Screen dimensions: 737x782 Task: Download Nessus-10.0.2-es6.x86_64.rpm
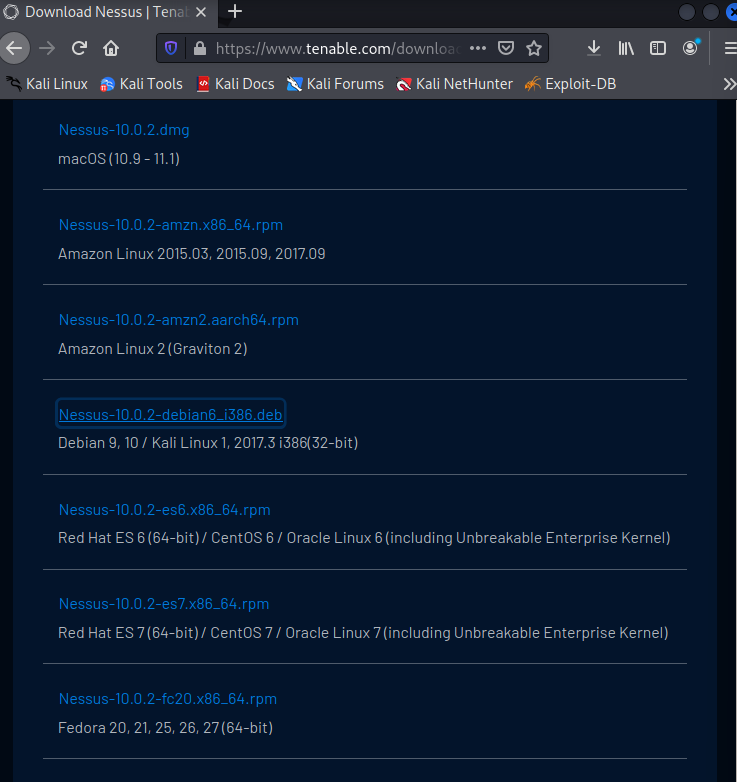click(165, 510)
